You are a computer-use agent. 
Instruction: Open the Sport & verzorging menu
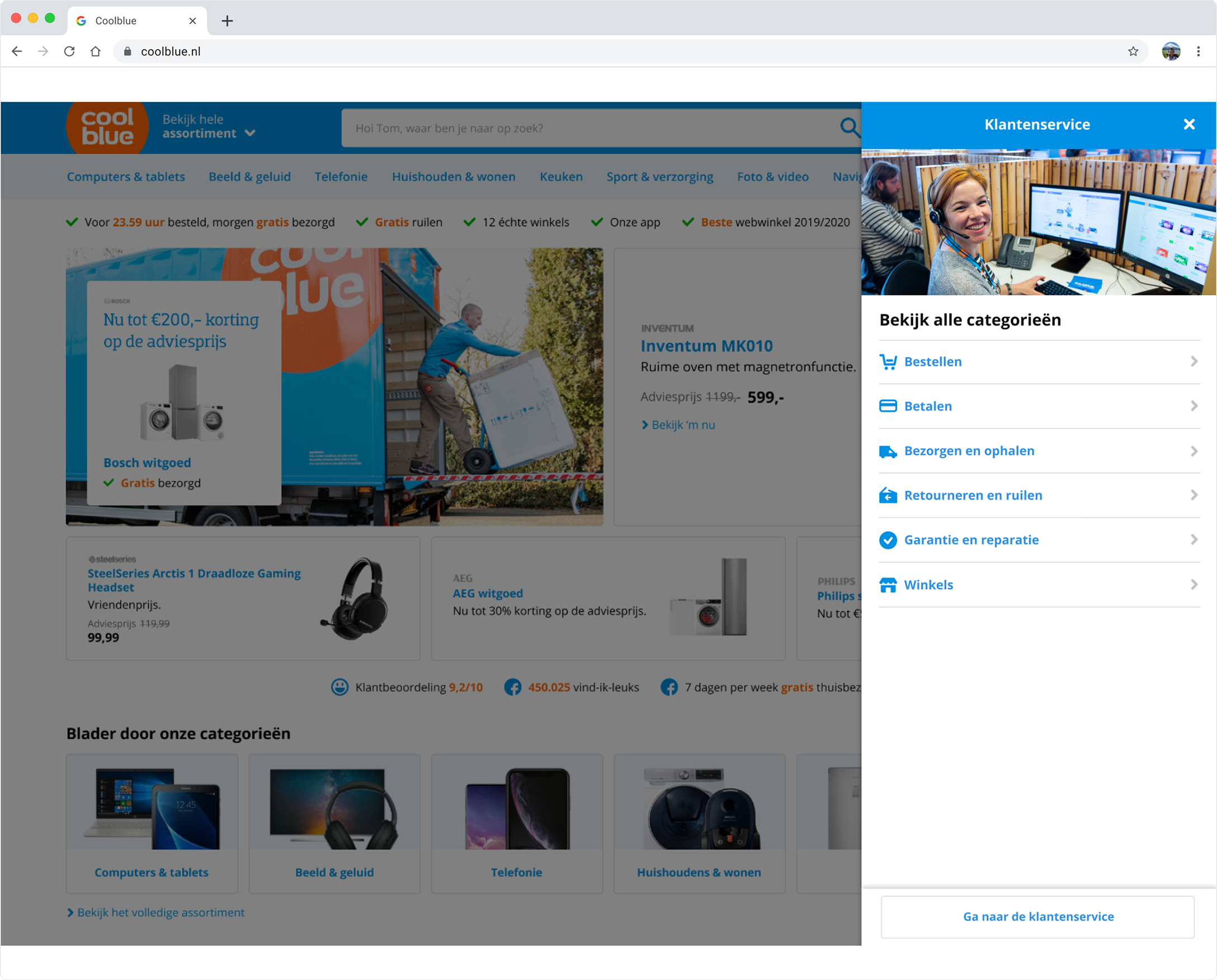(x=660, y=177)
